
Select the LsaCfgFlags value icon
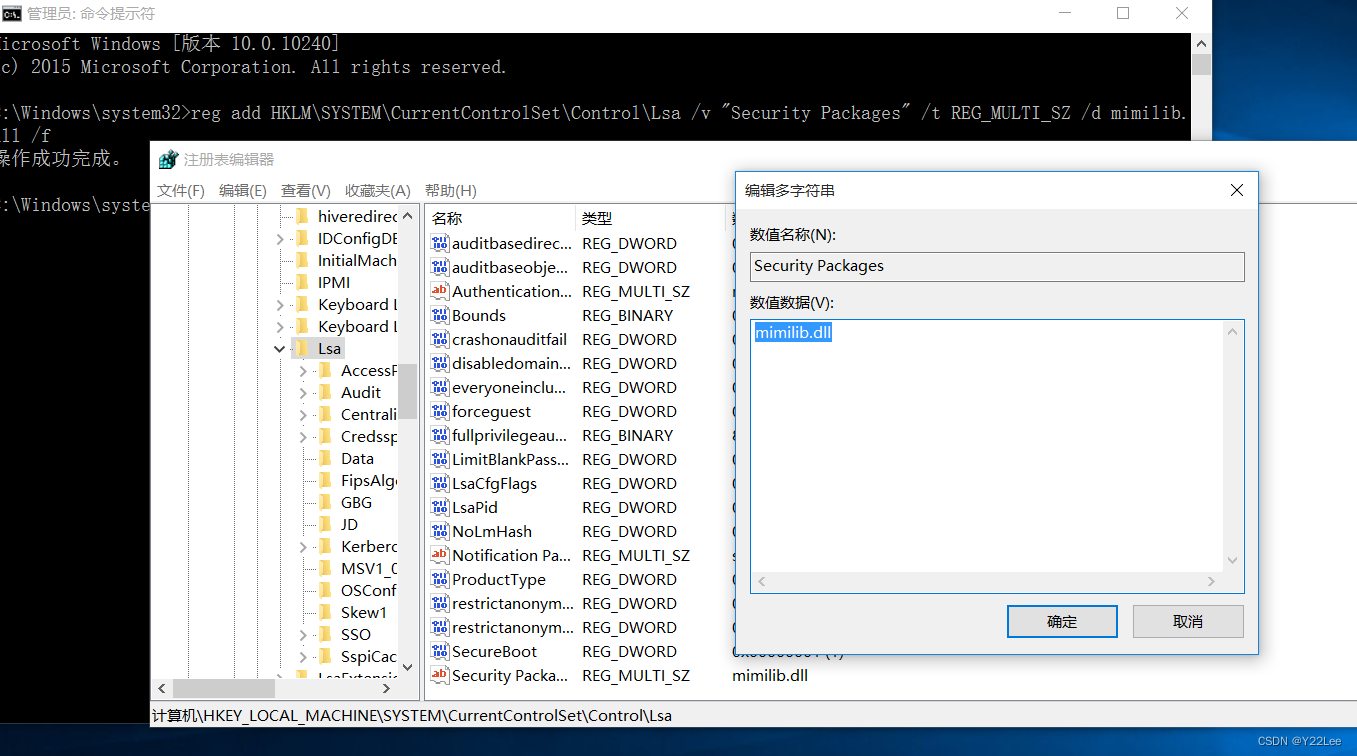440,483
